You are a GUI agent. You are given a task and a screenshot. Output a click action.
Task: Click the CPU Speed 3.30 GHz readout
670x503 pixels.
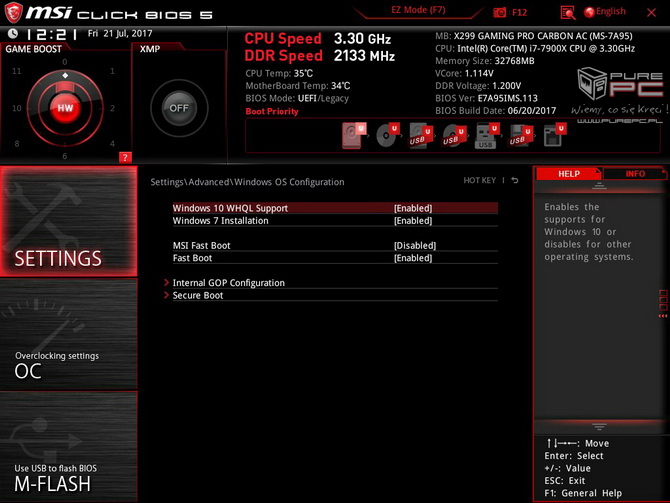pyautogui.click(x=317, y=38)
